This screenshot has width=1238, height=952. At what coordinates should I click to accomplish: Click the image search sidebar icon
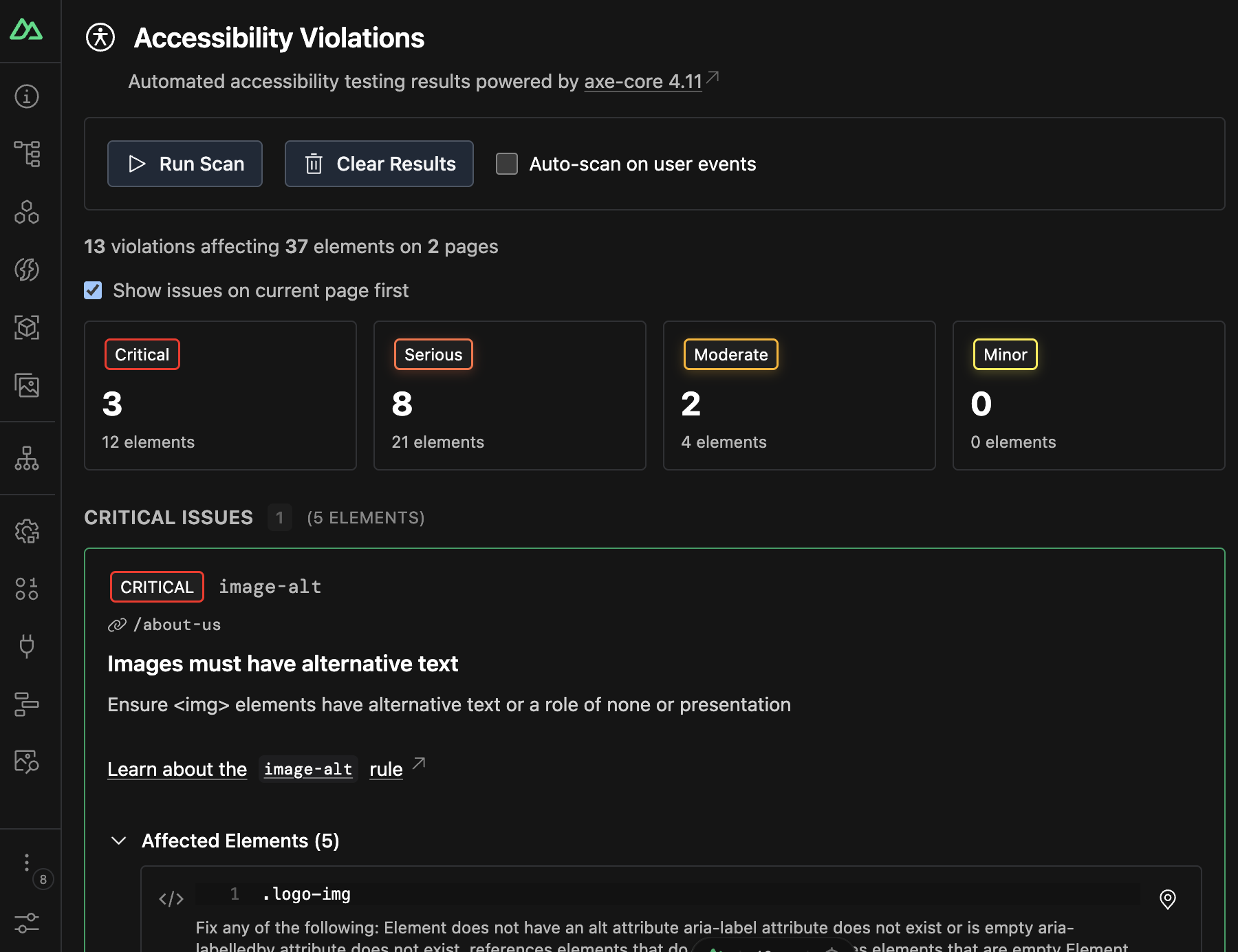tap(28, 761)
